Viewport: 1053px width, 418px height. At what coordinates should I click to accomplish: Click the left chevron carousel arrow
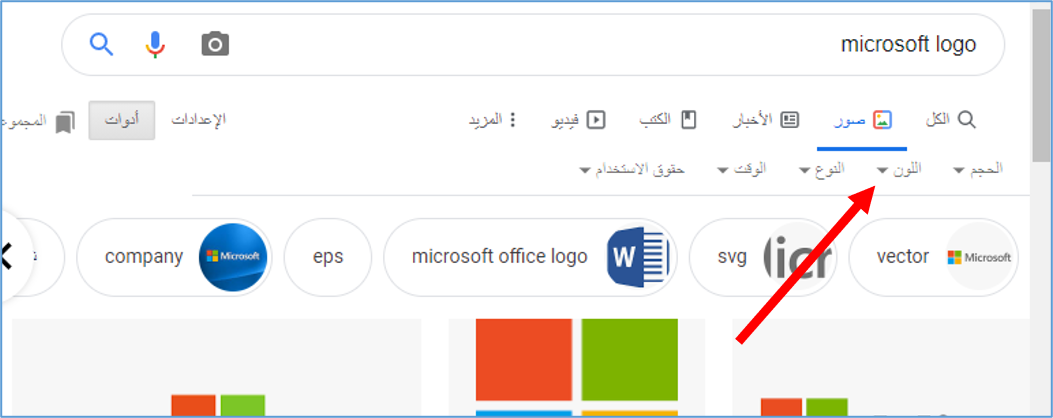click(8, 257)
